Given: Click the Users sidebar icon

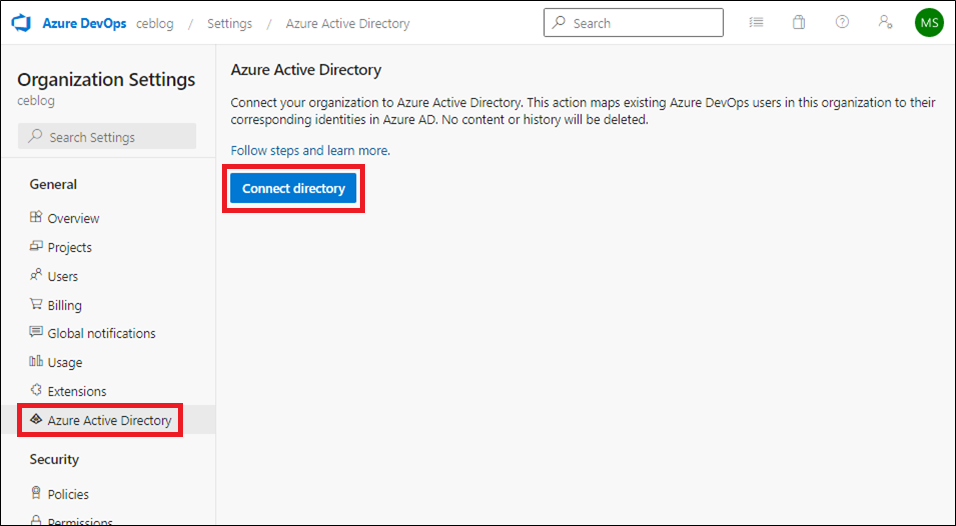Looking at the screenshot, I should [36, 275].
